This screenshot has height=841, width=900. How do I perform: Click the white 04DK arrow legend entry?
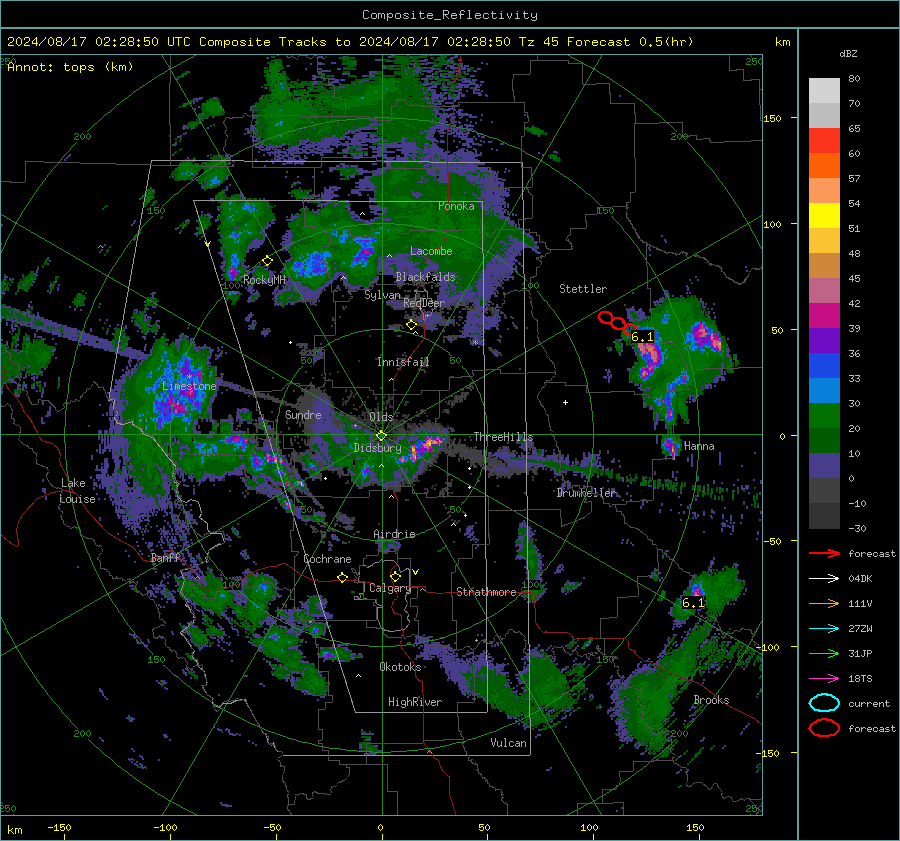pyautogui.click(x=824, y=579)
